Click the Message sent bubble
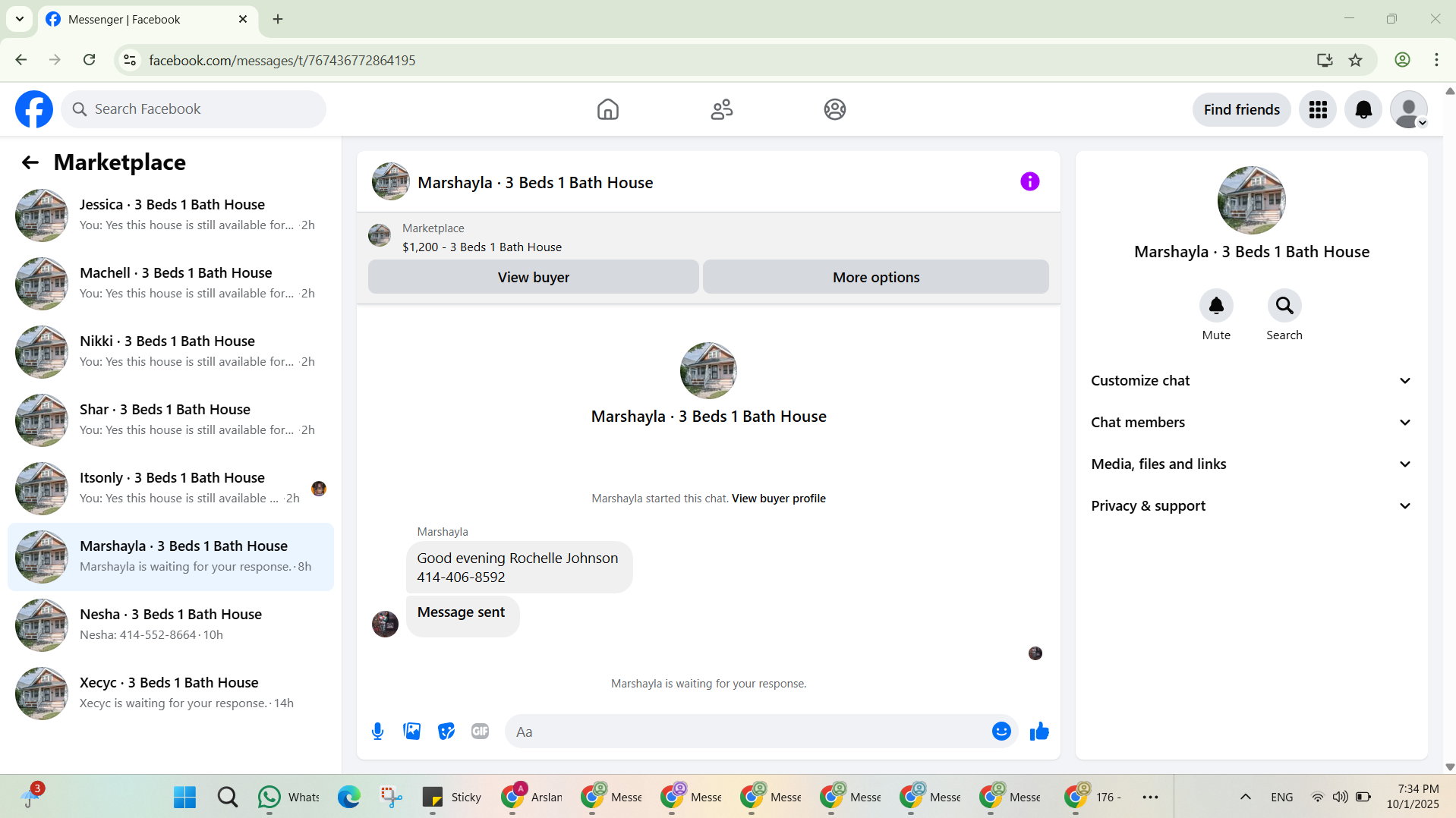Screen dimensions: 1456x818 coord(462,616)
